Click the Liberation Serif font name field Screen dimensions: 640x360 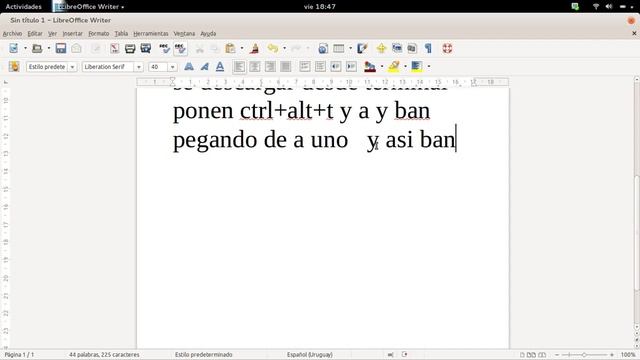(x=108, y=67)
